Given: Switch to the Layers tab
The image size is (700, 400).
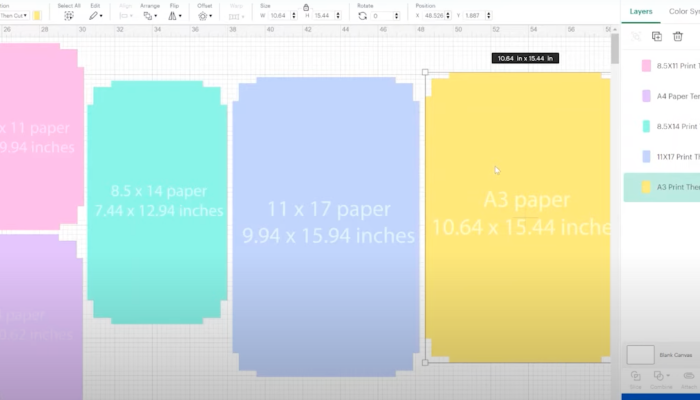Looking at the screenshot, I should (641, 12).
